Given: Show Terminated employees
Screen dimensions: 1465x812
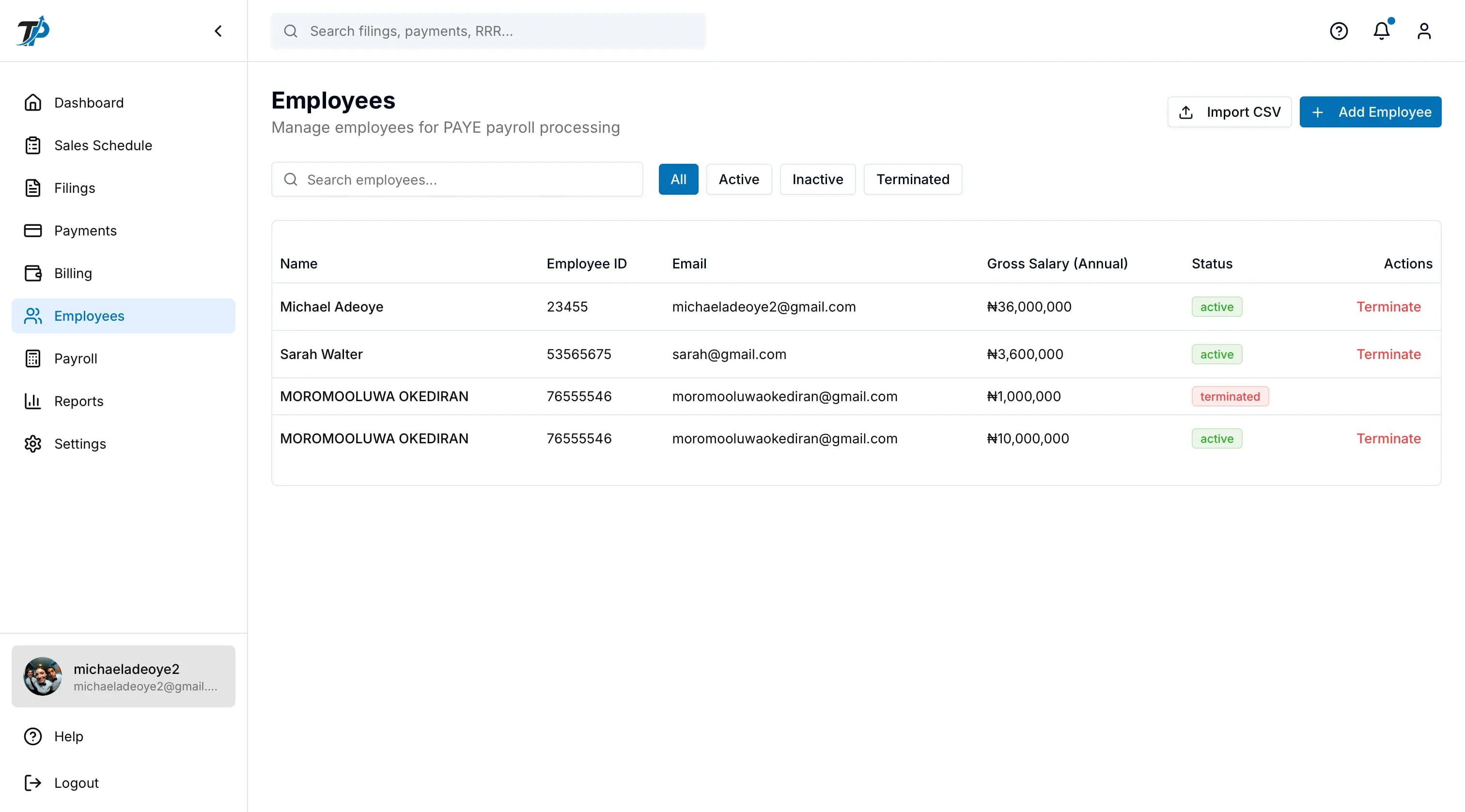Looking at the screenshot, I should click(912, 179).
